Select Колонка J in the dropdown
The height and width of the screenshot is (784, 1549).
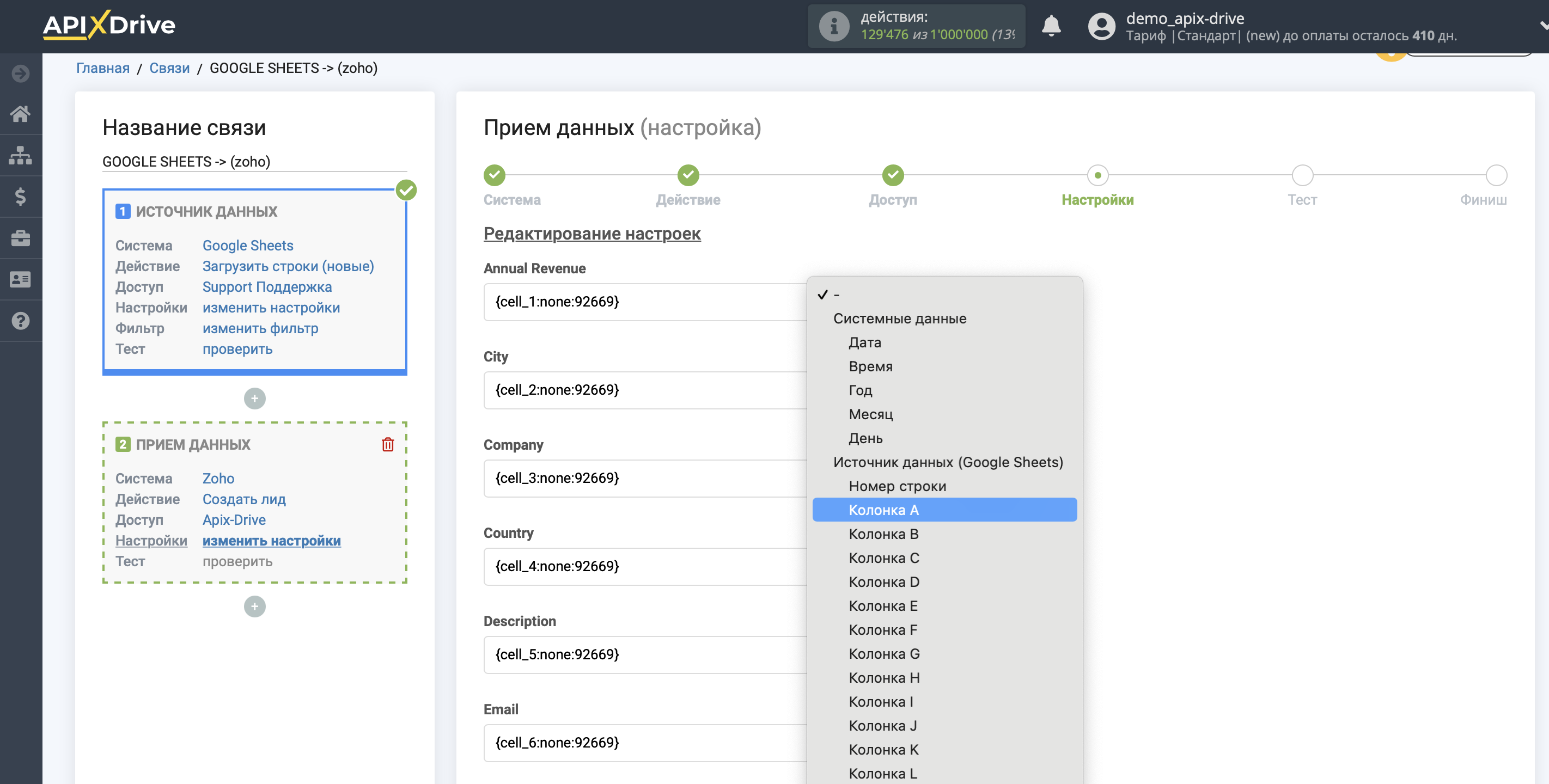point(944,726)
